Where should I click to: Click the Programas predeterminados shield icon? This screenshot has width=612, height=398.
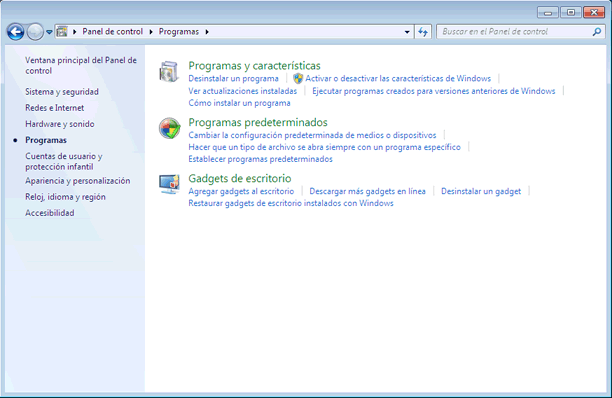(169, 128)
